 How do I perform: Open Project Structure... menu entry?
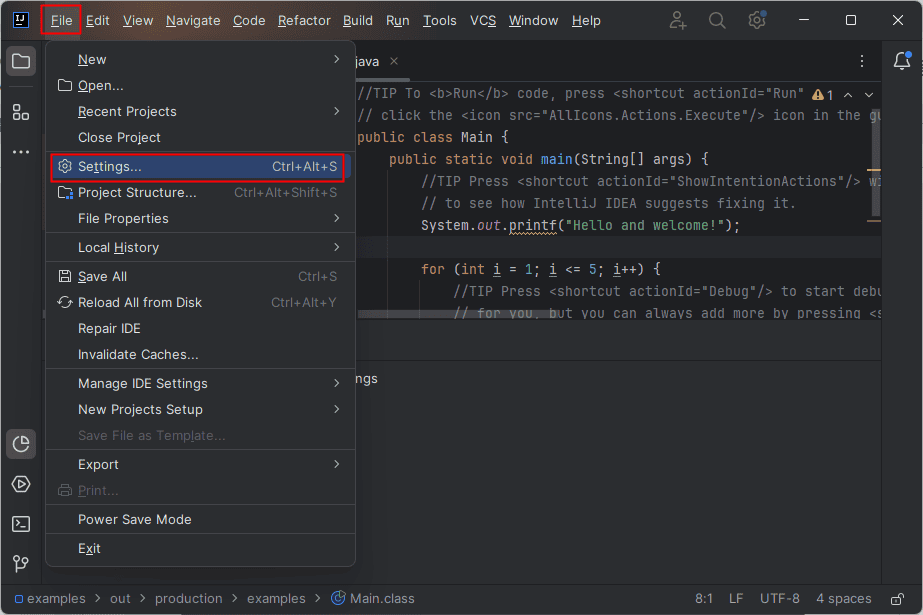coord(200,192)
